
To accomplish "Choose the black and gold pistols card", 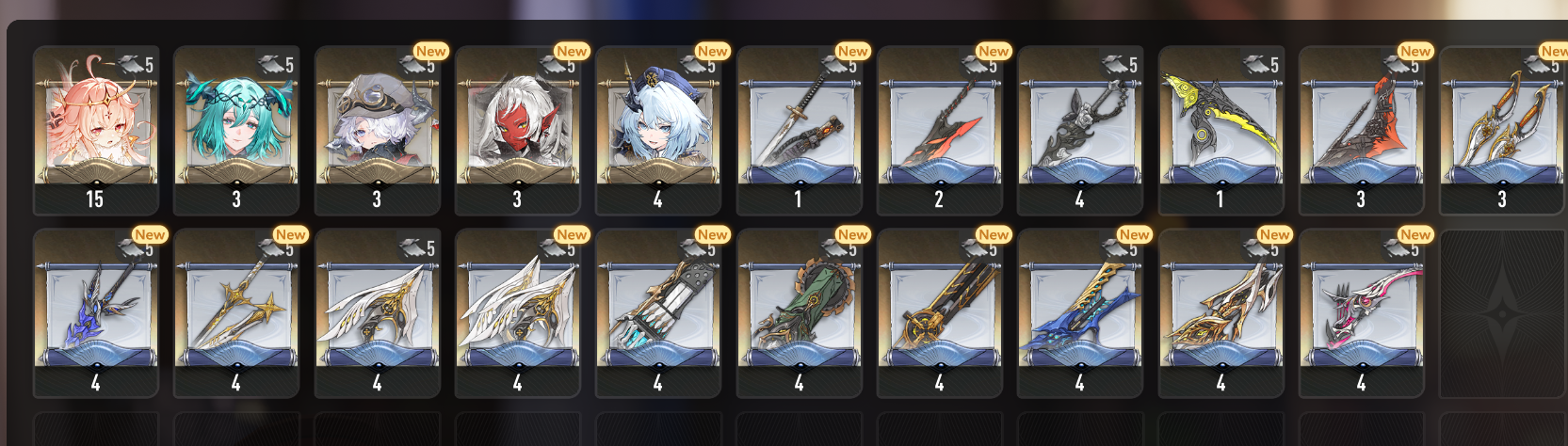I will coord(939,313).
